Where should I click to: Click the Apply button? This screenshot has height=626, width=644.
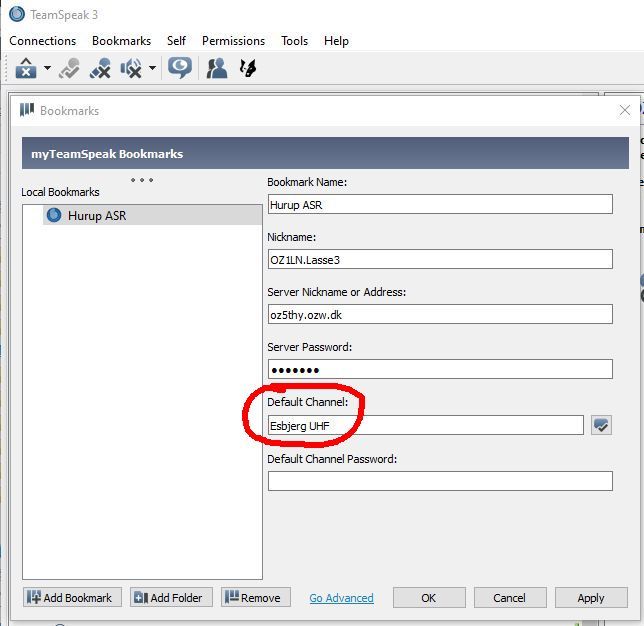pos(591,598)
